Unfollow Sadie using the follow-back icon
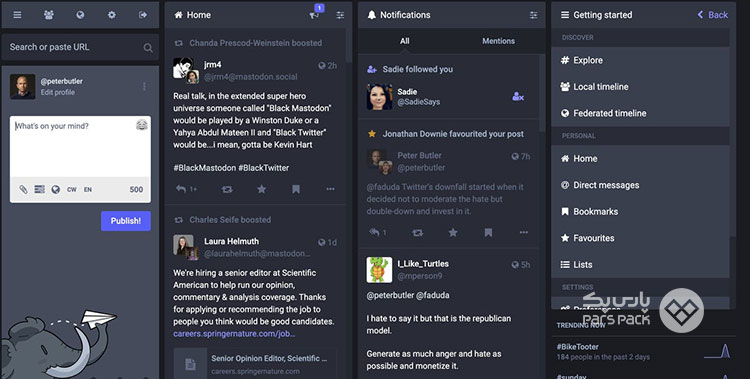Screen dimensions: 750x379 click(x=518, y=97)
